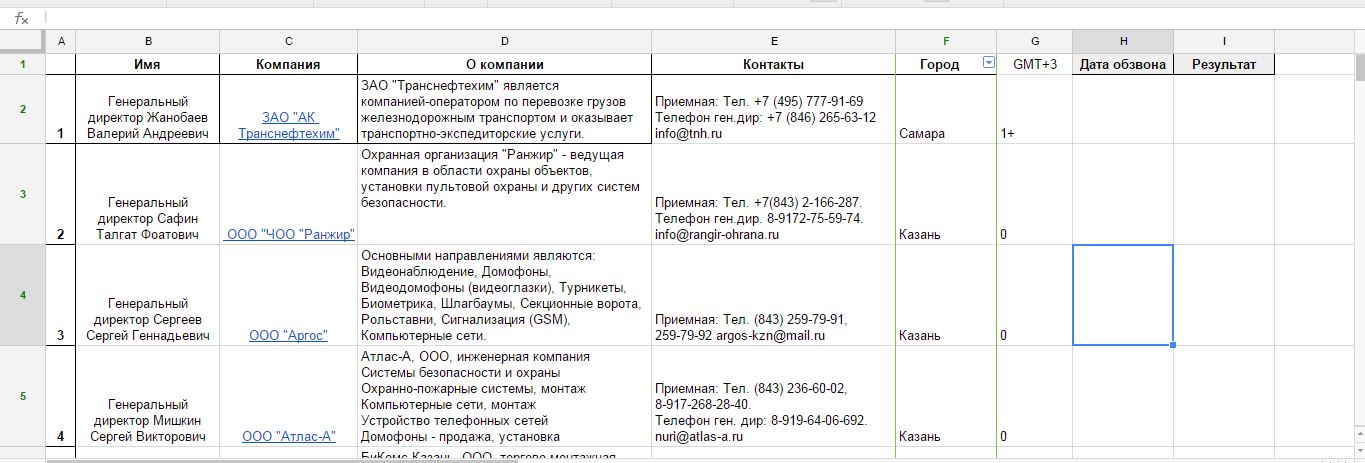Screen dimensions: 1365x463
Task: Click the Дата обзвона header cell
Action: click(x=1123, y=64)
